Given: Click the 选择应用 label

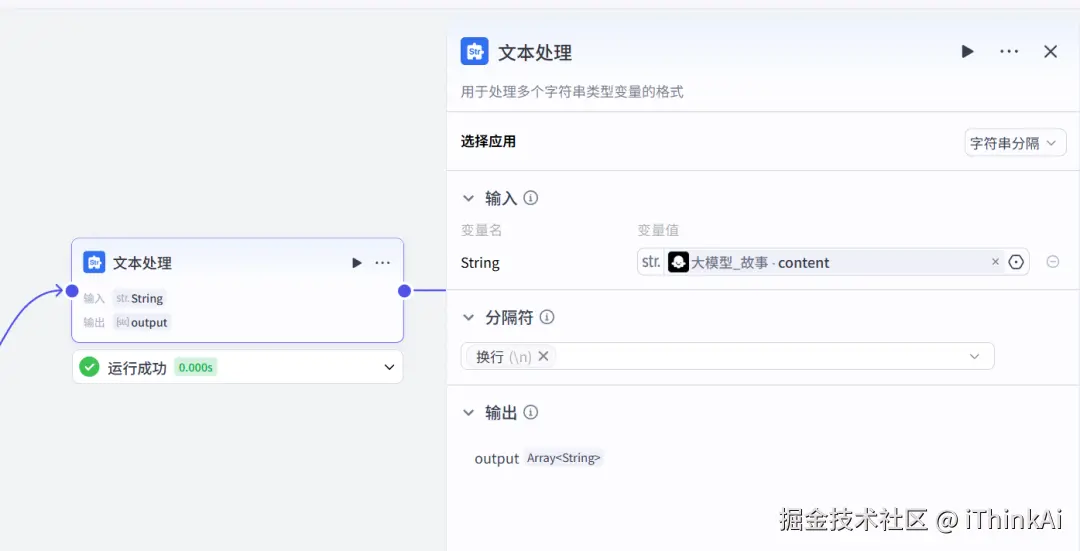Looking at the screenshot, I should coord(488,141).
